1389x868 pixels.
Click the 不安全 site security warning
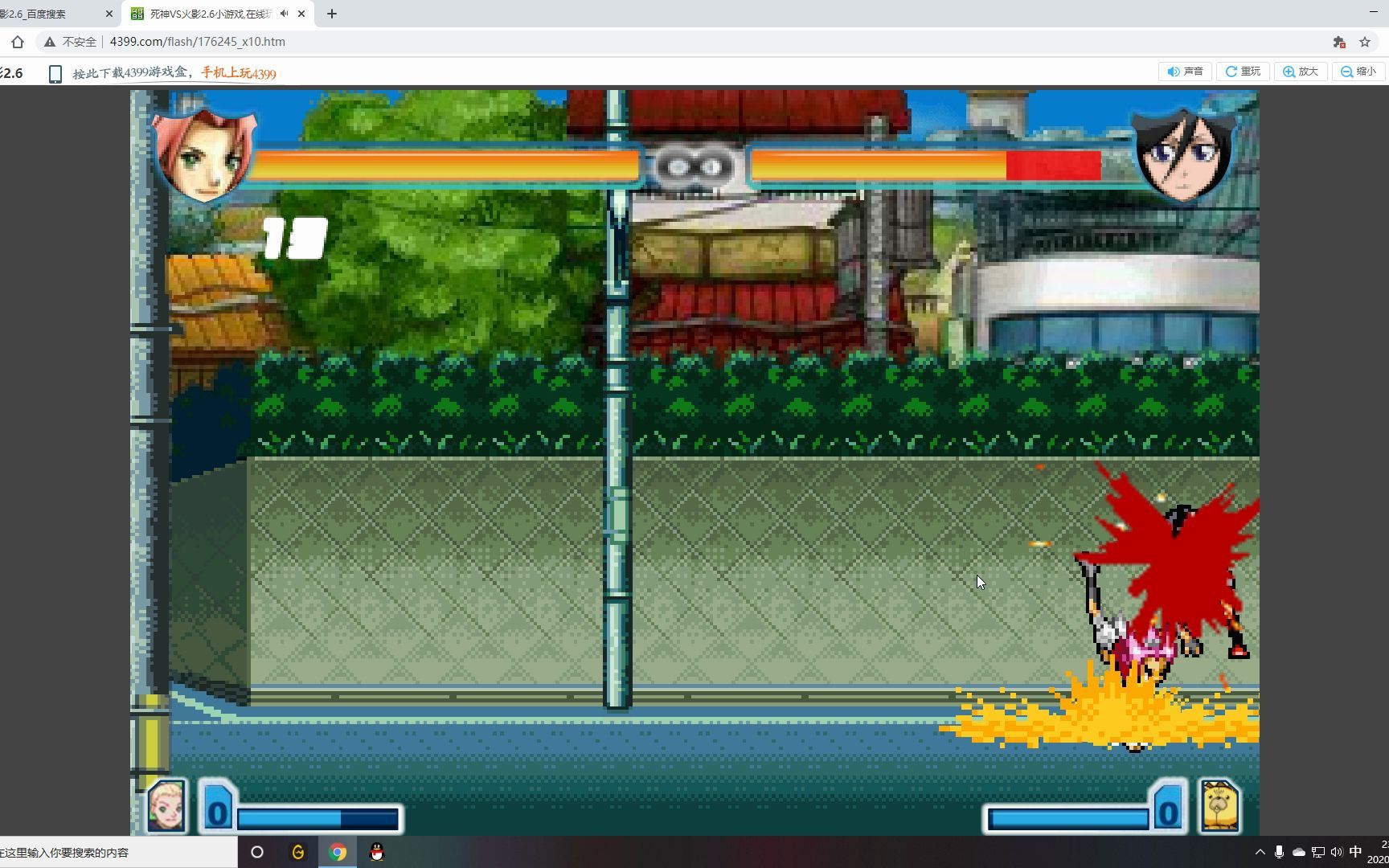[70, 42]
